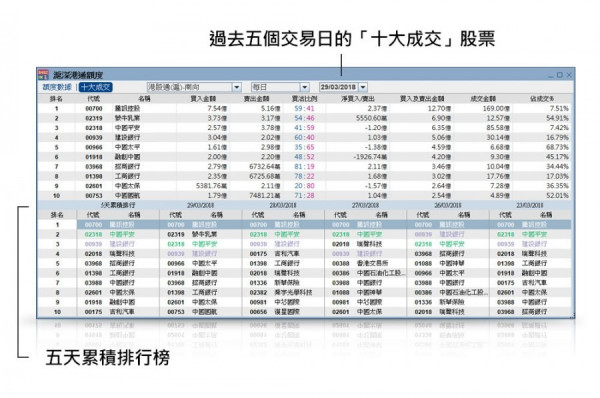Click the 5550.60萬 net buy cell
The width and height of the screenshot is (600, 398).
(x=371, y=118)
